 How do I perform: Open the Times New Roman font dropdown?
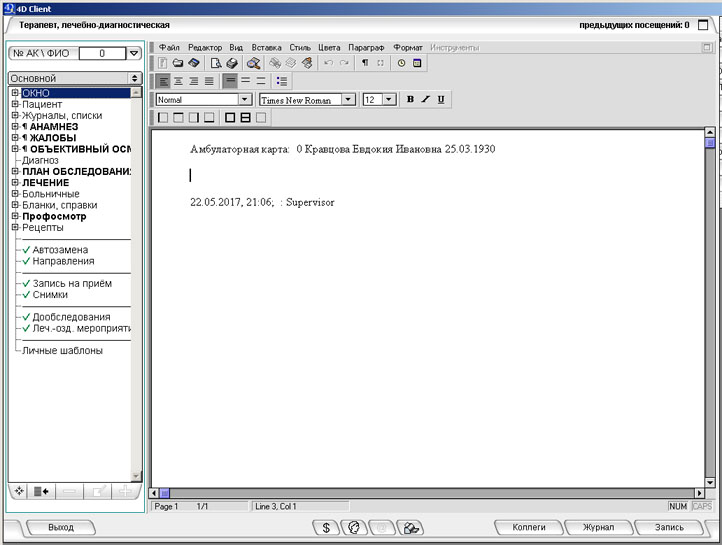click(348, 99)
